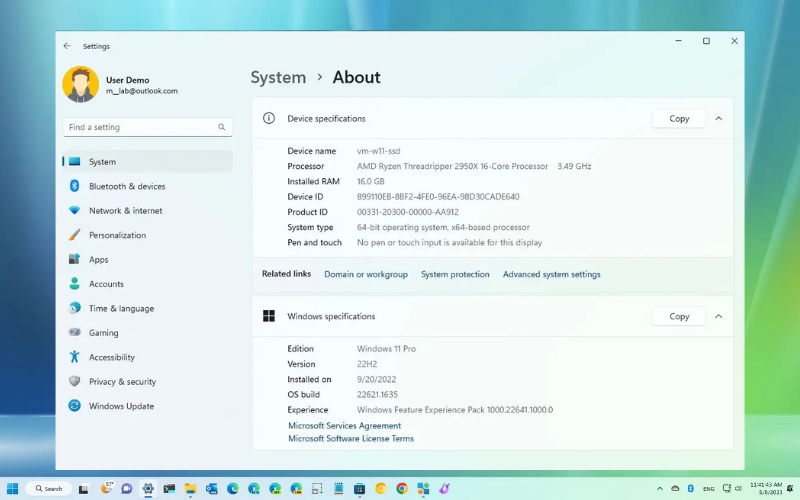Click the Product ID 00331-20300-00000-AA912
The height and width of the screenshot is (500, 800).
click(x=408, y=212)
